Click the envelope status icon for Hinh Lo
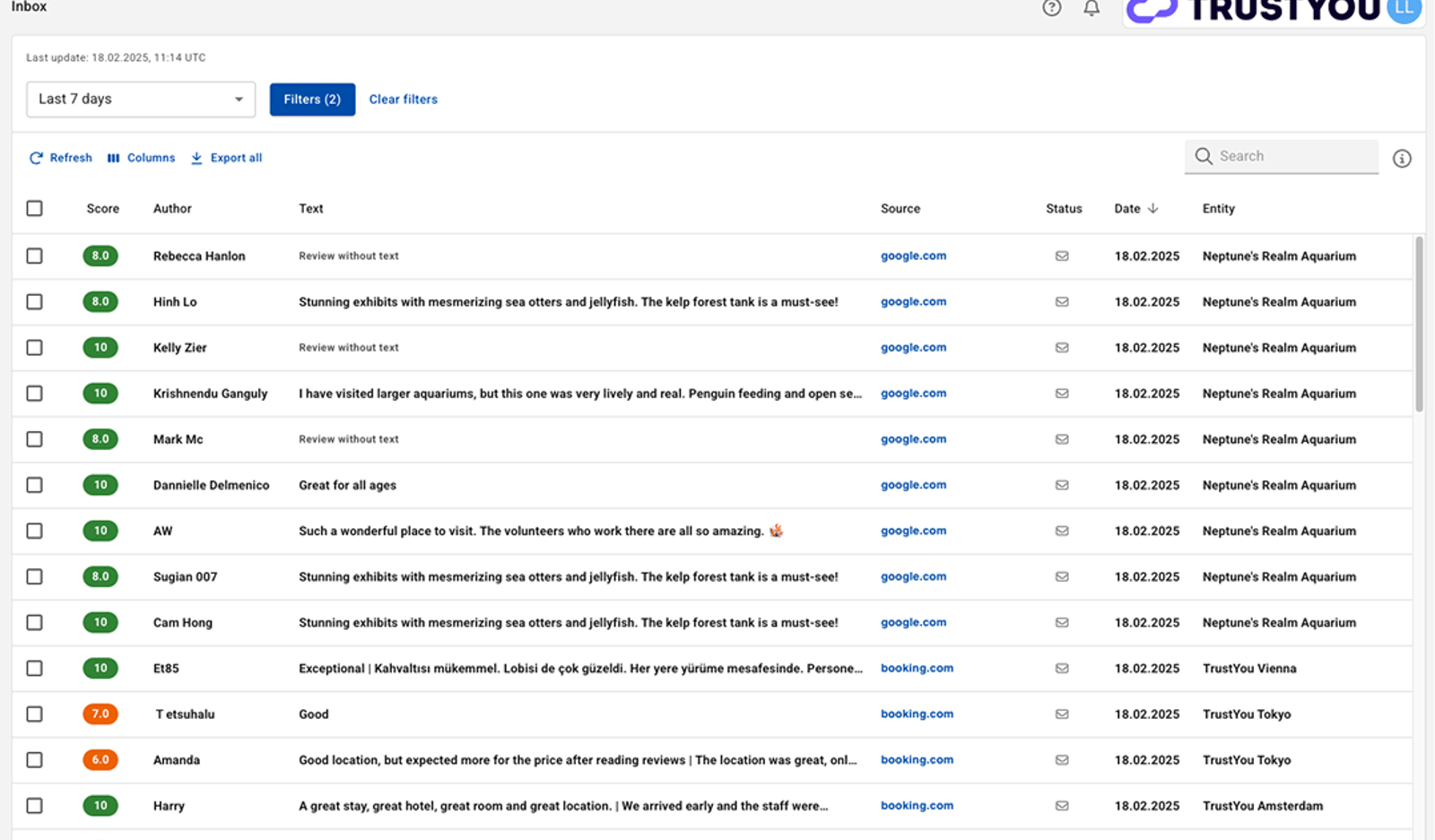 tap(1062, 301)
